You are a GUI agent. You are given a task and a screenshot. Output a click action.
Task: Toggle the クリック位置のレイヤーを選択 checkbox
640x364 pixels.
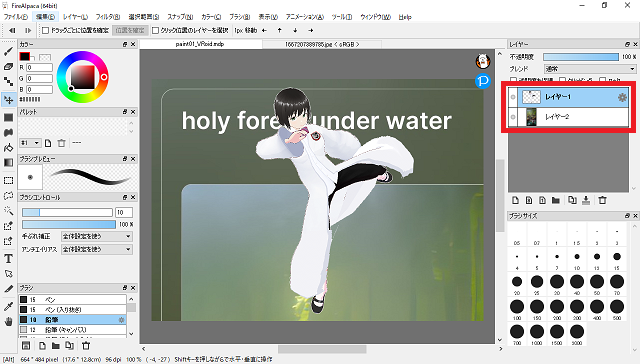coord(155,30)
